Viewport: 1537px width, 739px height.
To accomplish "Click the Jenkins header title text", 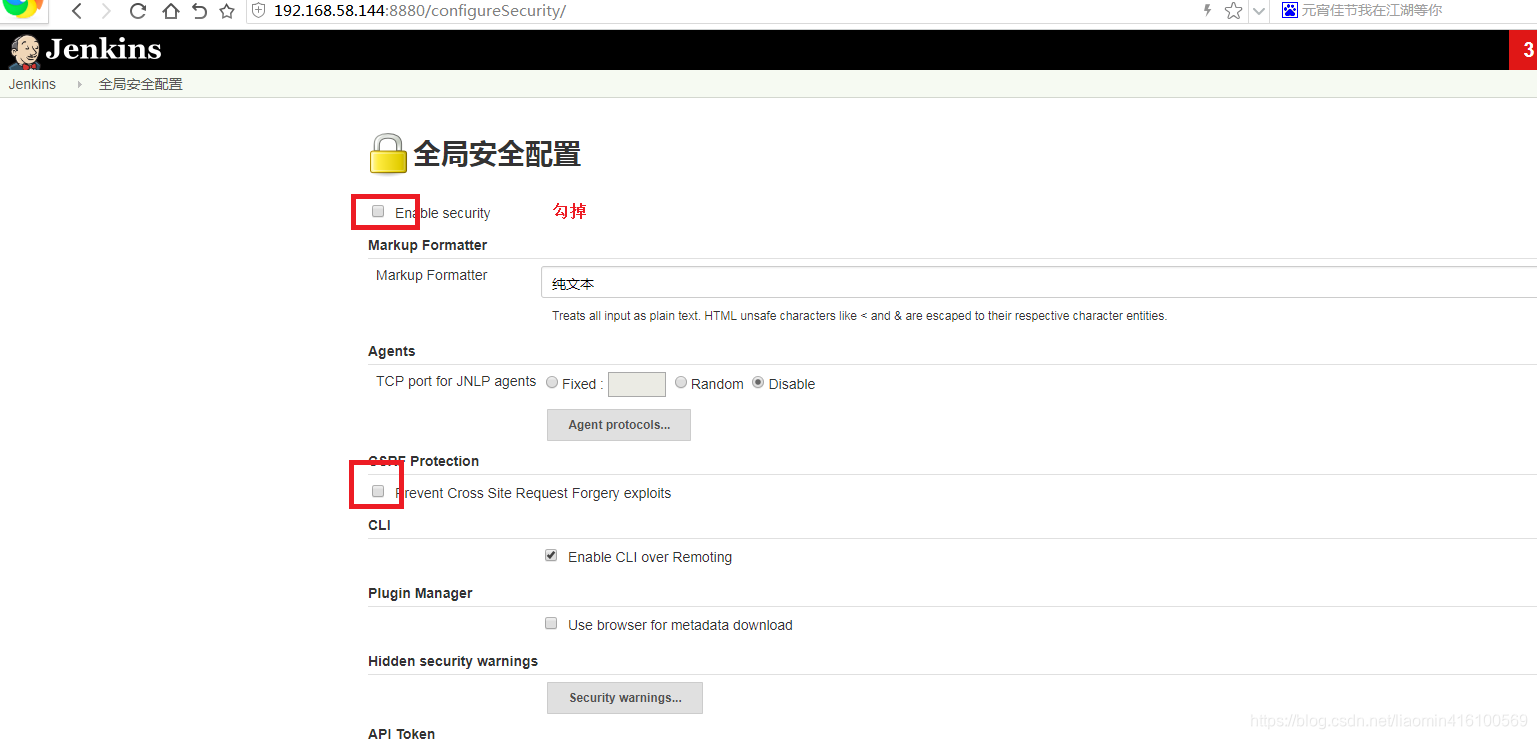I will pyautogui.click(x=103, y=49).
